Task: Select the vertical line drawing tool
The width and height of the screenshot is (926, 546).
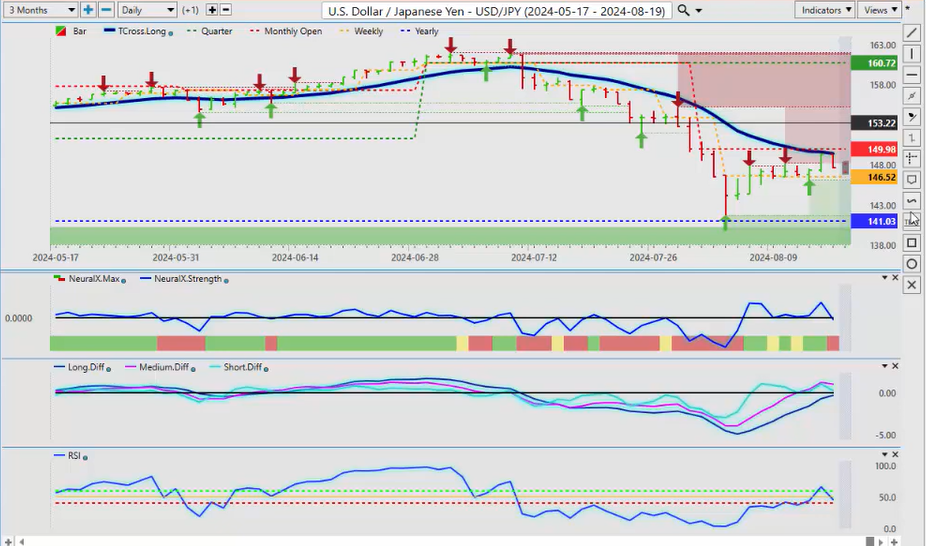Action: tap(911, 54)
